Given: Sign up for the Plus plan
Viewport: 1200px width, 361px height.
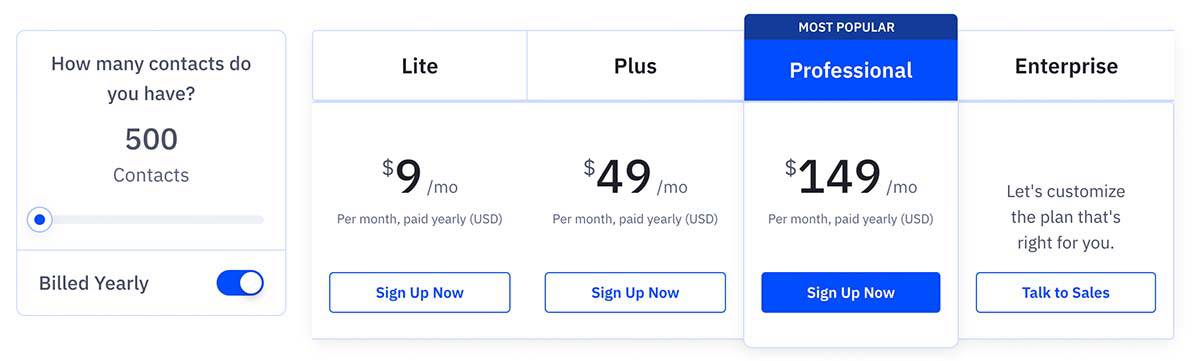Looking at the screenshot, I should click(635, 293).
